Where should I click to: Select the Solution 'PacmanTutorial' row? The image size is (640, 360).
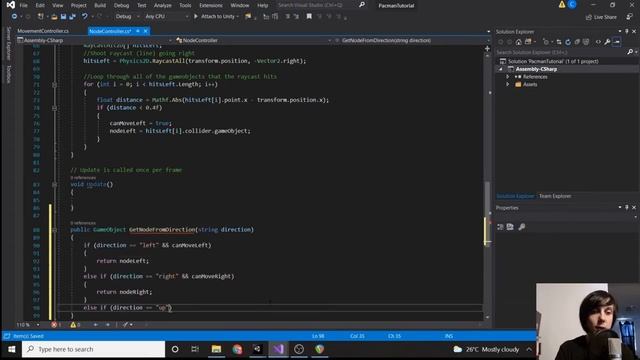pyautogui.click(x=567, y=61)
